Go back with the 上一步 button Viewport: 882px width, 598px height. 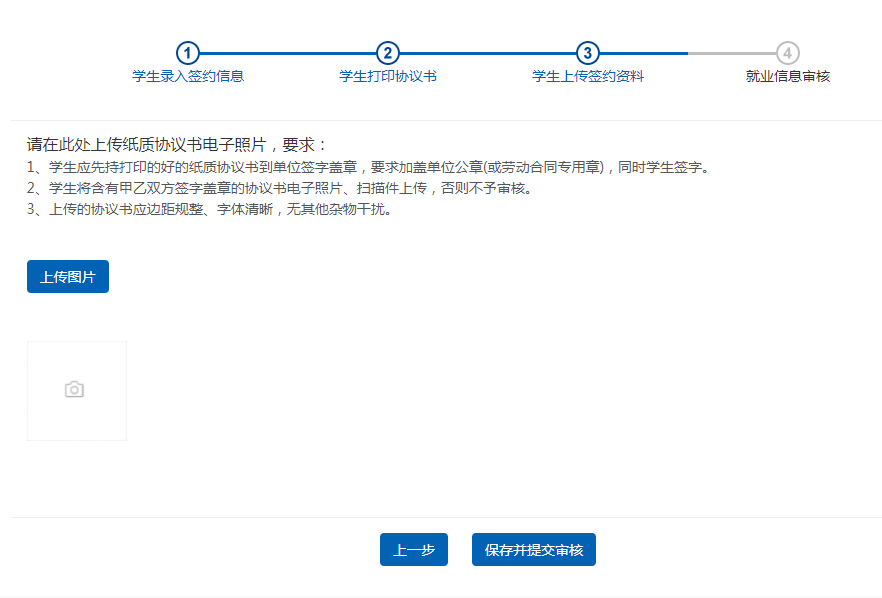pos(414,550)
